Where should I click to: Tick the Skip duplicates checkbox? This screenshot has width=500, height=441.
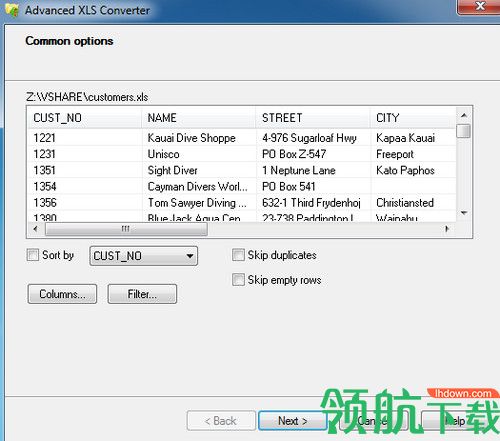pos(238,255)
